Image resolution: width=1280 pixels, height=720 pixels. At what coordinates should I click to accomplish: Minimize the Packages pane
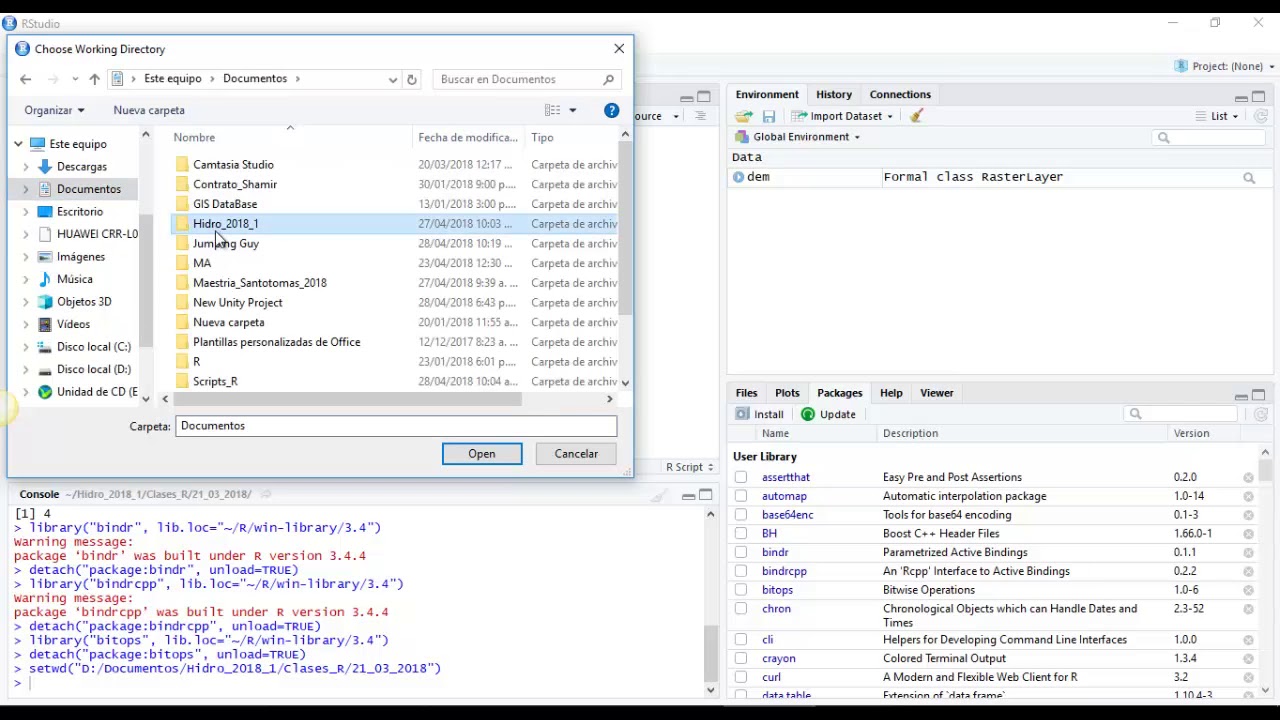(x=1241, y=395)
